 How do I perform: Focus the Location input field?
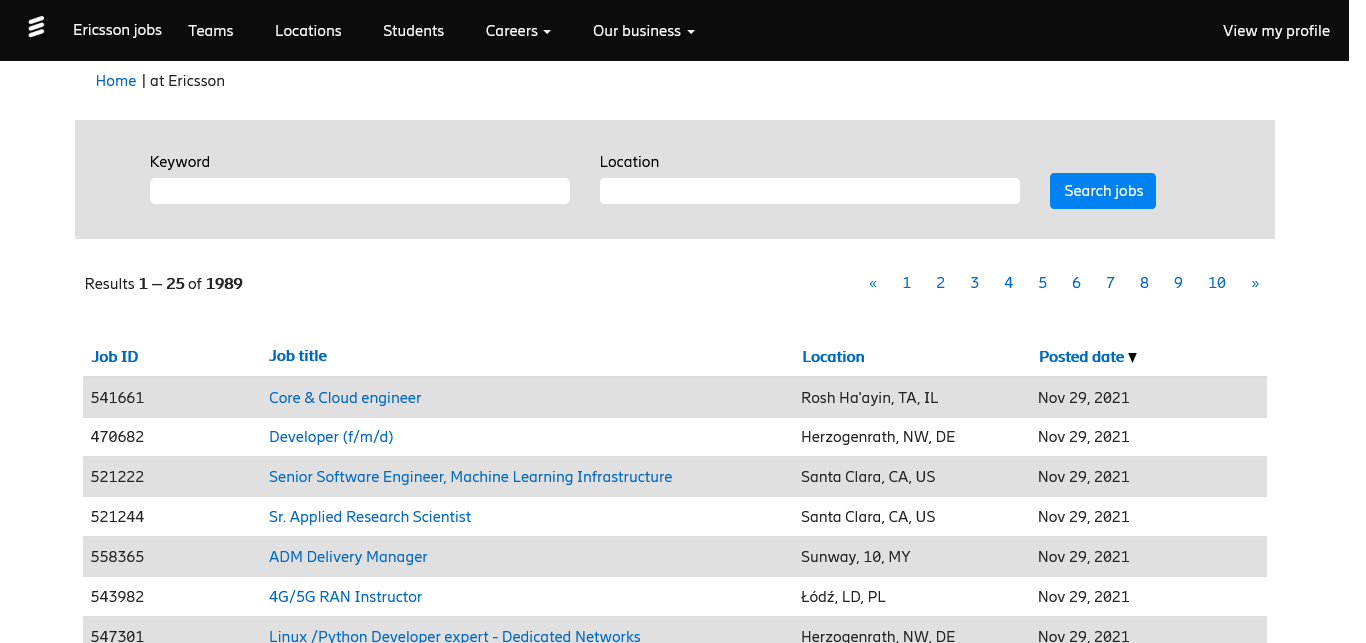tap(810, 191)
